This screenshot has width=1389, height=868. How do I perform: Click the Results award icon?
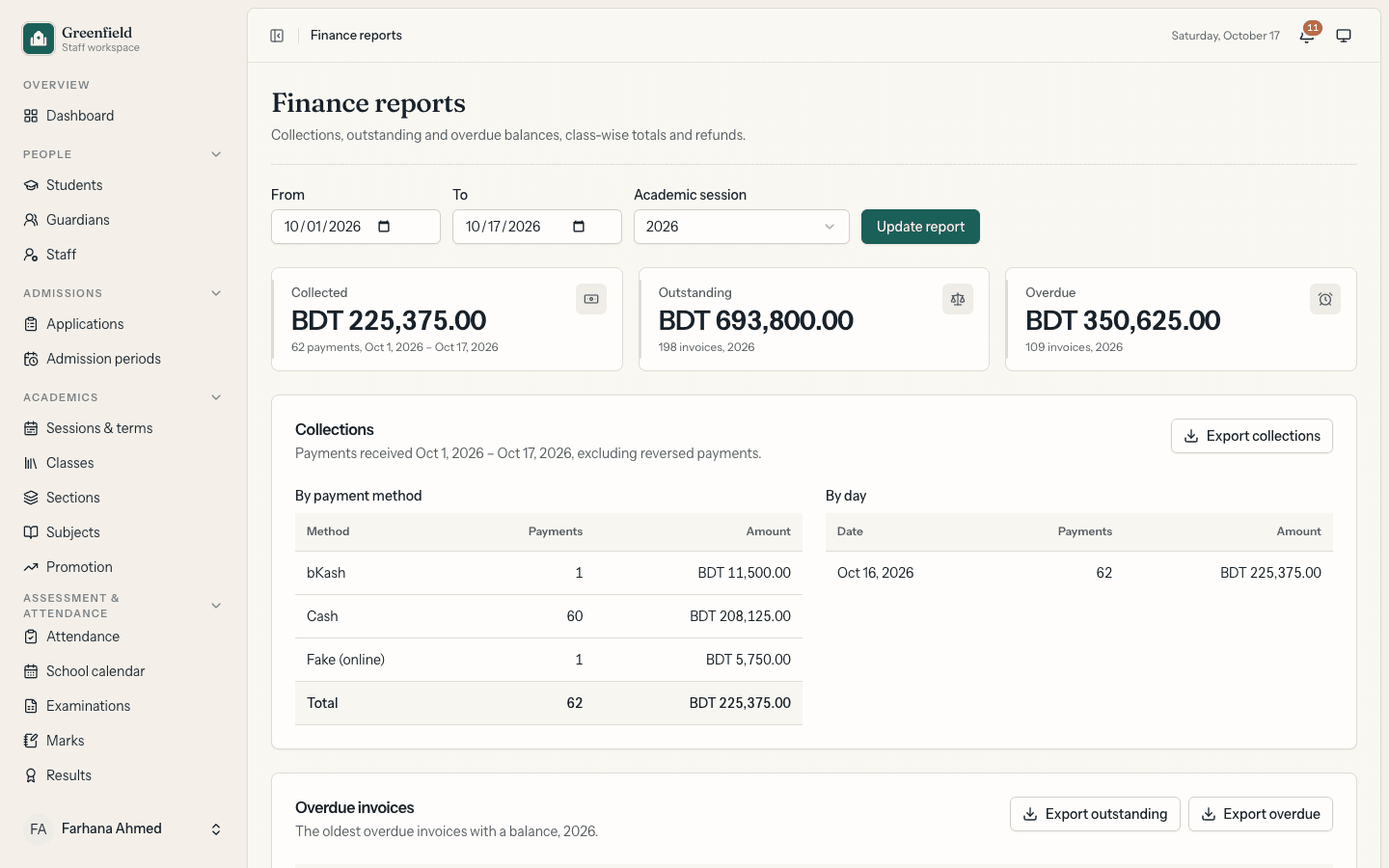(x=31, y=775)
